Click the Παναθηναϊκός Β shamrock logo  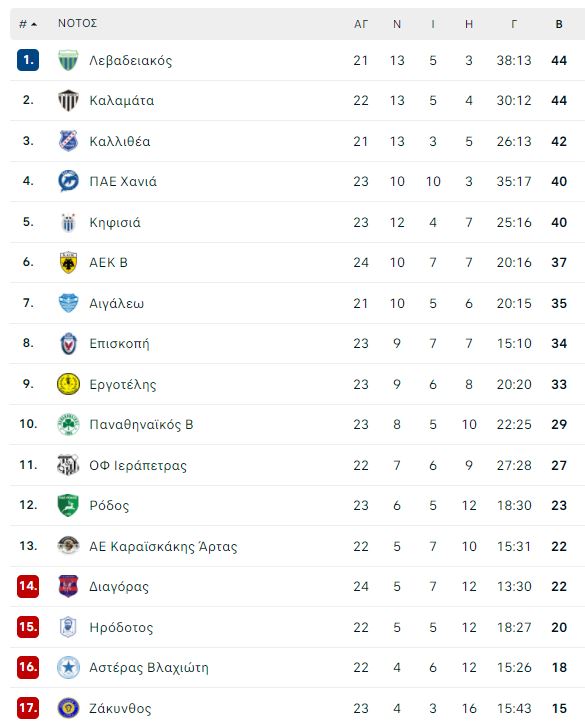(x=68, y=425)
